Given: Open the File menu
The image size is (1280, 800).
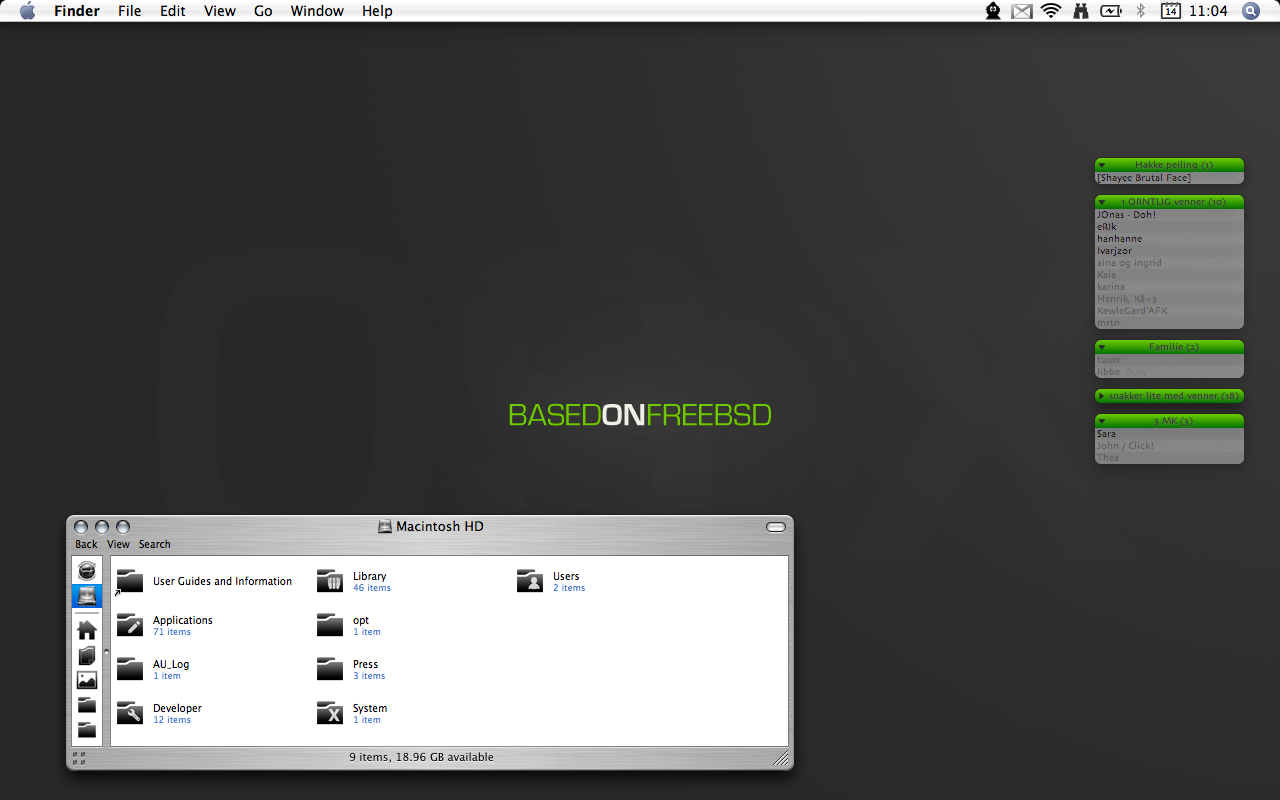Looking at the screenshot, I should click(129, 11).
